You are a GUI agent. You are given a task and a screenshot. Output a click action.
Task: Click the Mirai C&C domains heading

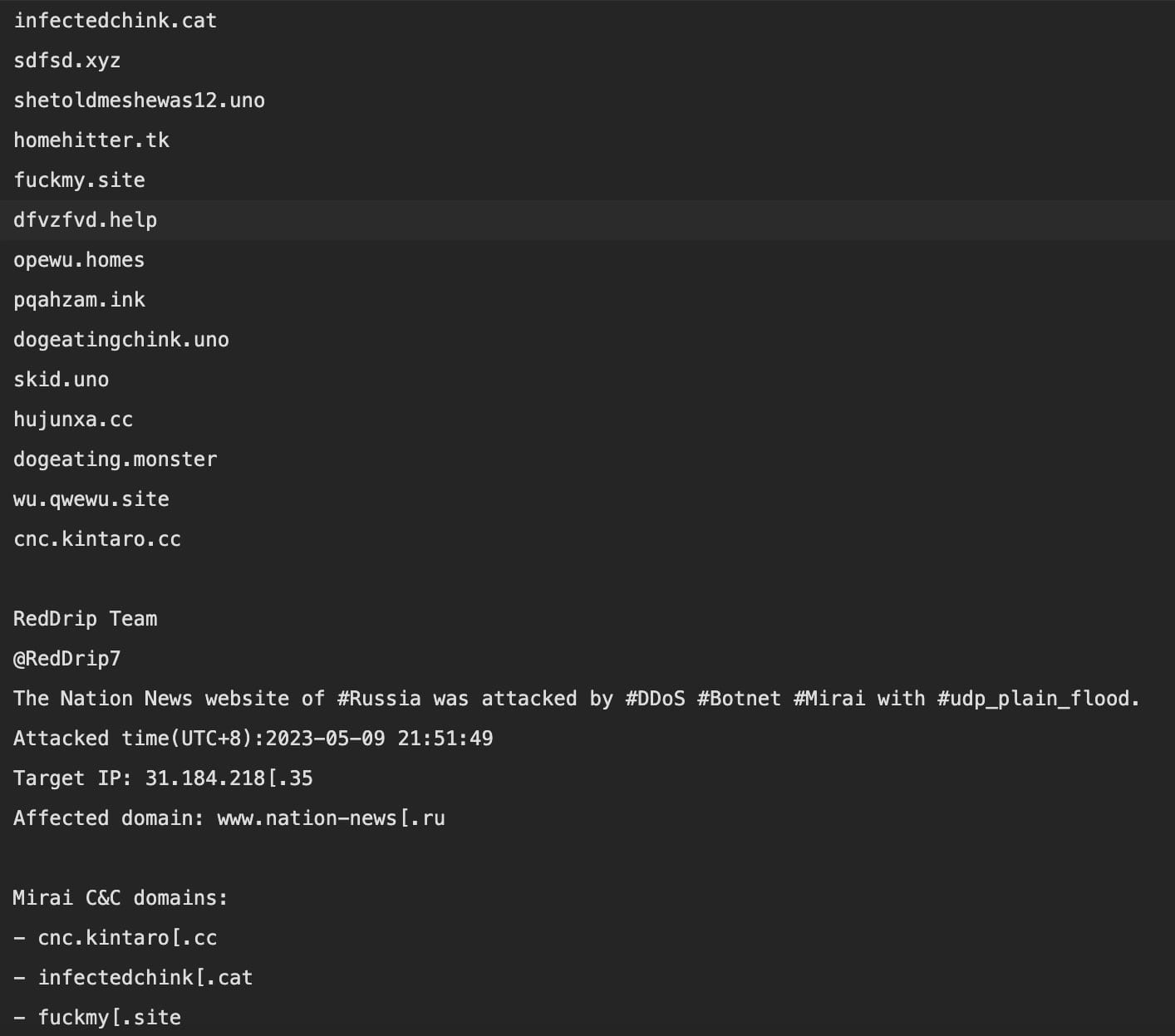point(120,898)
